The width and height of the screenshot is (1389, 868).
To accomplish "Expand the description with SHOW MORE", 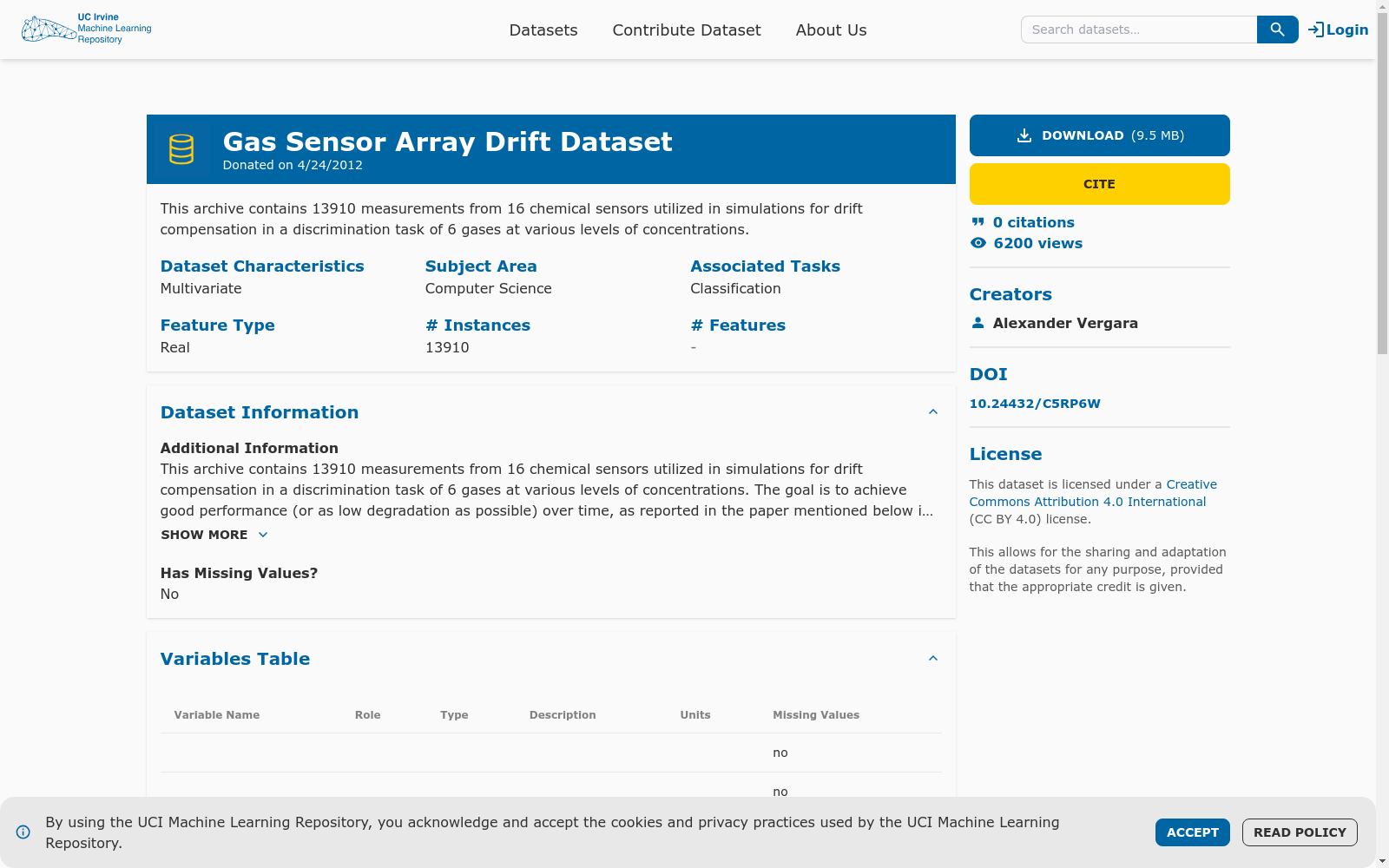I will point(214,535).
